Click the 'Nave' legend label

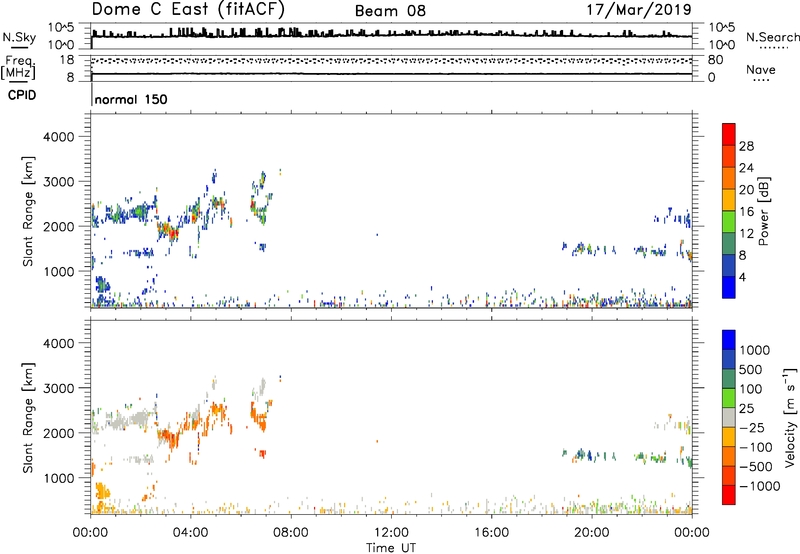click(761, 70)
